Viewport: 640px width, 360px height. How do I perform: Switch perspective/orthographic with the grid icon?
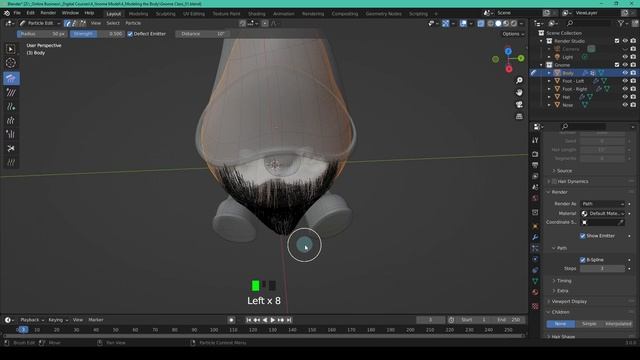(x=519, y=117)
